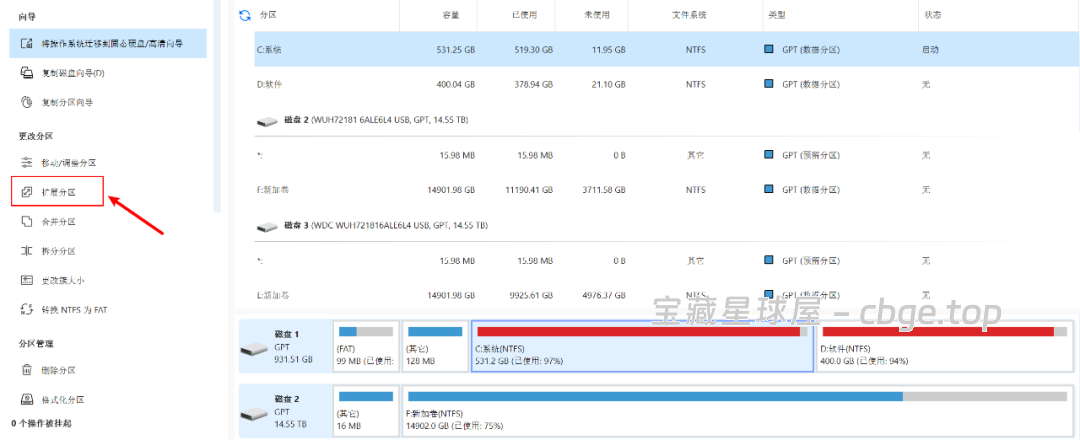Screen dimensions: 1080x440
Task: Select 扩展分区 extend partition option
Action: (58, 191)
